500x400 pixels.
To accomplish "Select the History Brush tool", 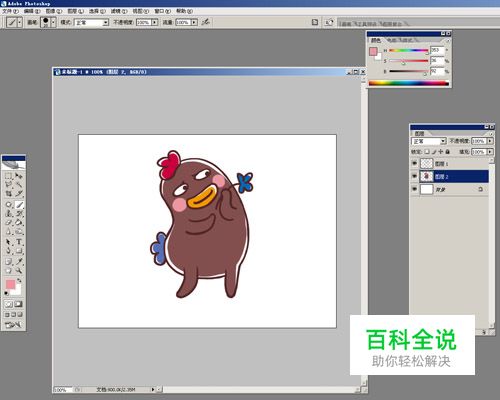I will (x=19, y=213).
